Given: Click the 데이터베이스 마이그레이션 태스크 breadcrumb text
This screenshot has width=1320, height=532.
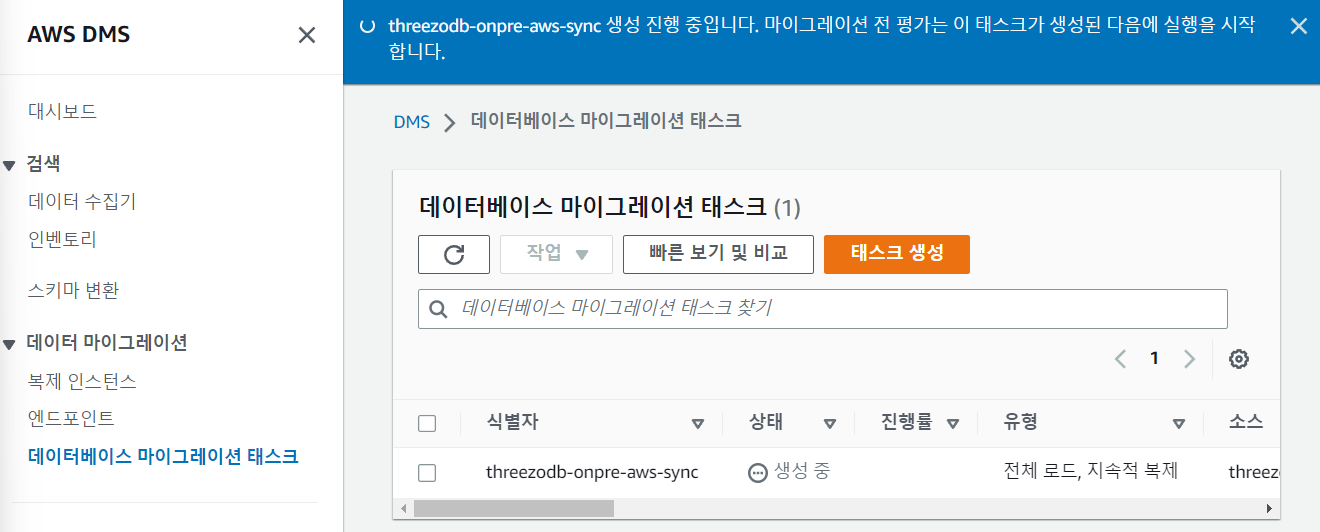Looking at the screenshot, I should pos(606,121).
